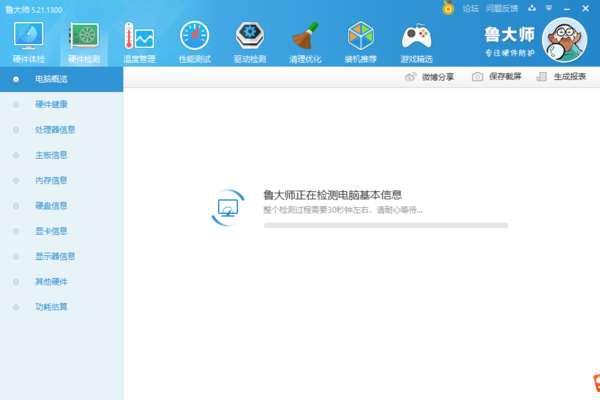Screen dimensions: 600x400
Task: Open 温度管理 temperature management
Action: (139, 40)
